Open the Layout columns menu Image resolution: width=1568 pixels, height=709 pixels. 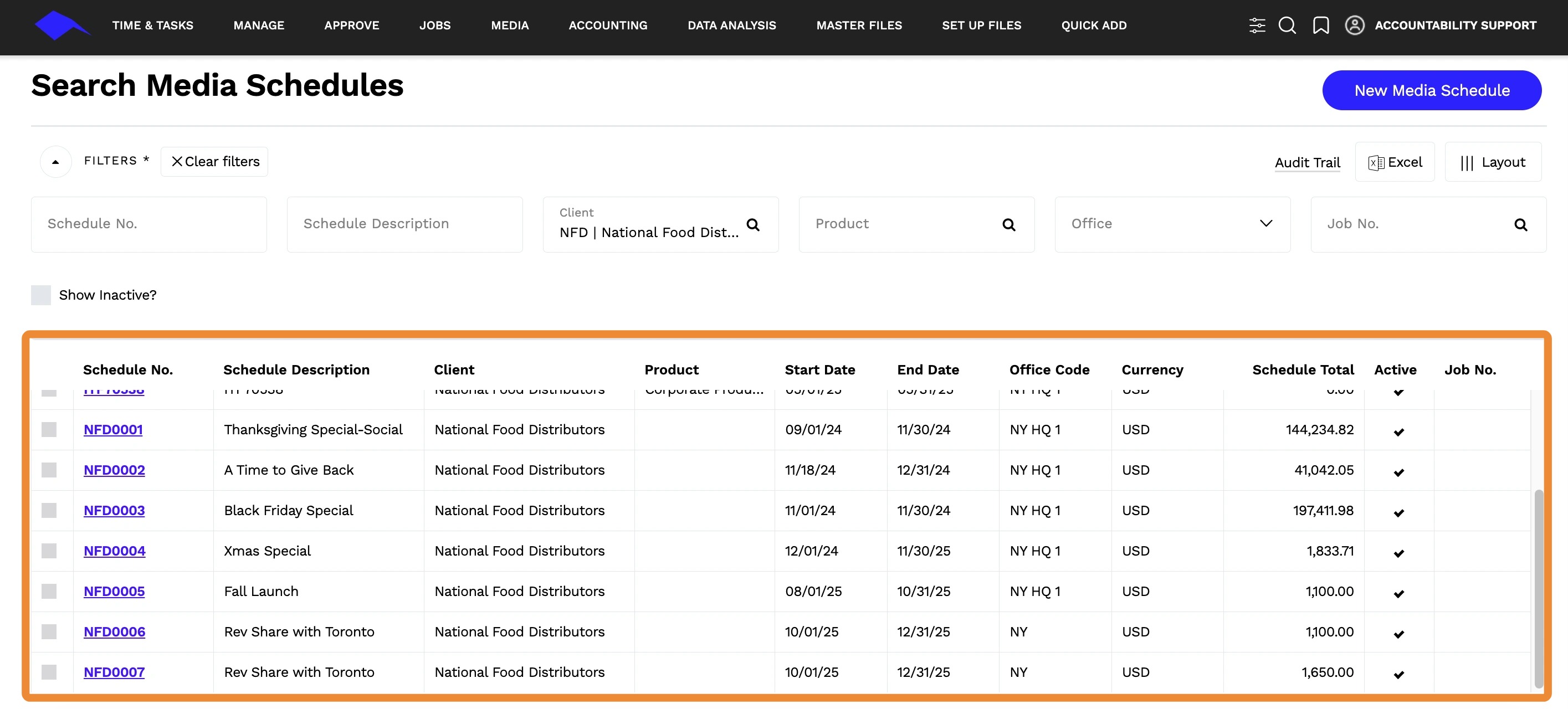tap(1493, 162)
